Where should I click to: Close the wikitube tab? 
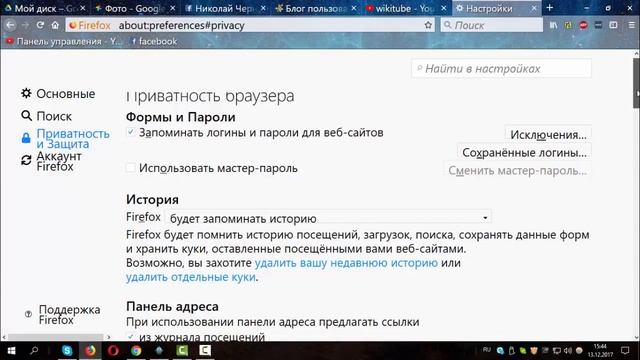444,8
